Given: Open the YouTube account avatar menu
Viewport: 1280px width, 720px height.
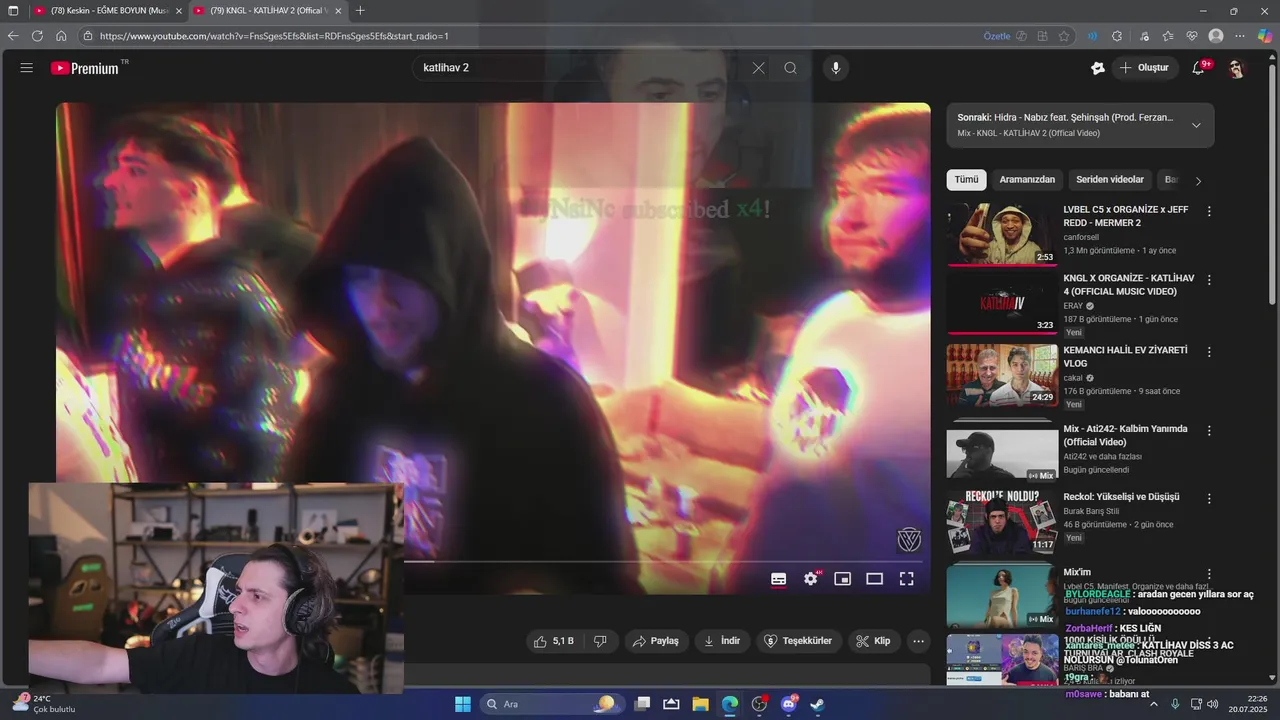Looking at the screenshot, I should [x=1236, y=68].
